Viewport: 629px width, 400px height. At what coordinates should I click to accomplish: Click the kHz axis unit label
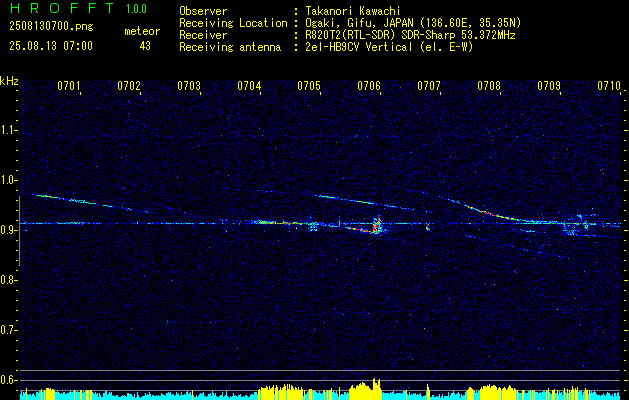[9, 81]
